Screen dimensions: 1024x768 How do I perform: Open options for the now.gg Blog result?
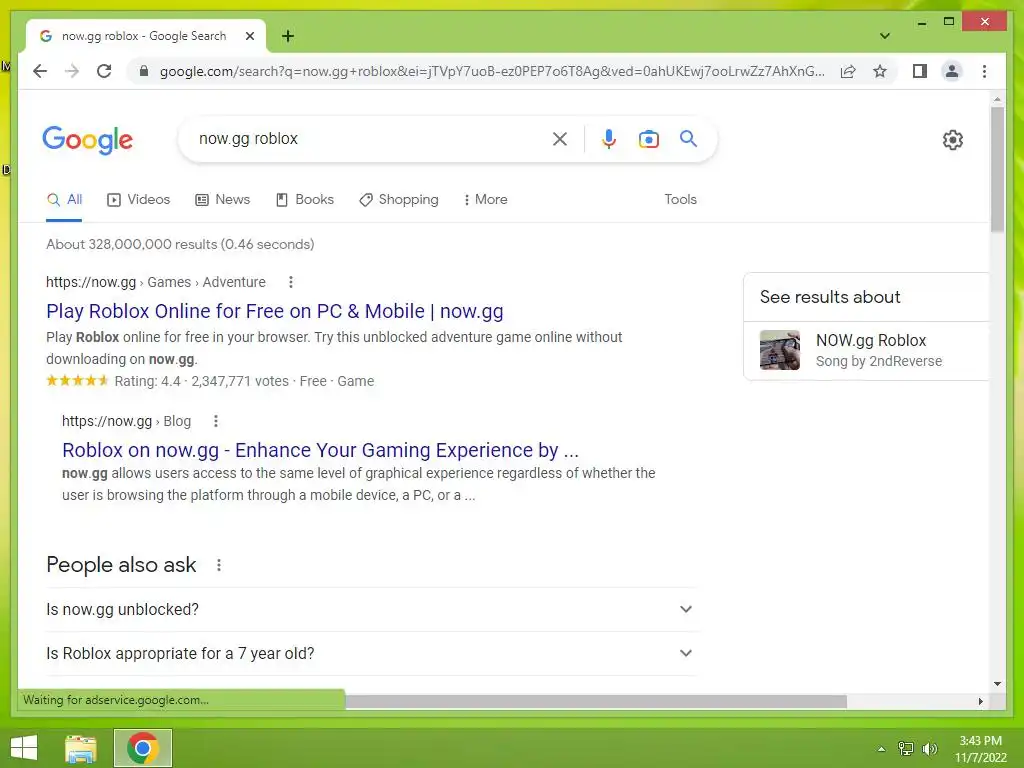click(x=216, y=421)
